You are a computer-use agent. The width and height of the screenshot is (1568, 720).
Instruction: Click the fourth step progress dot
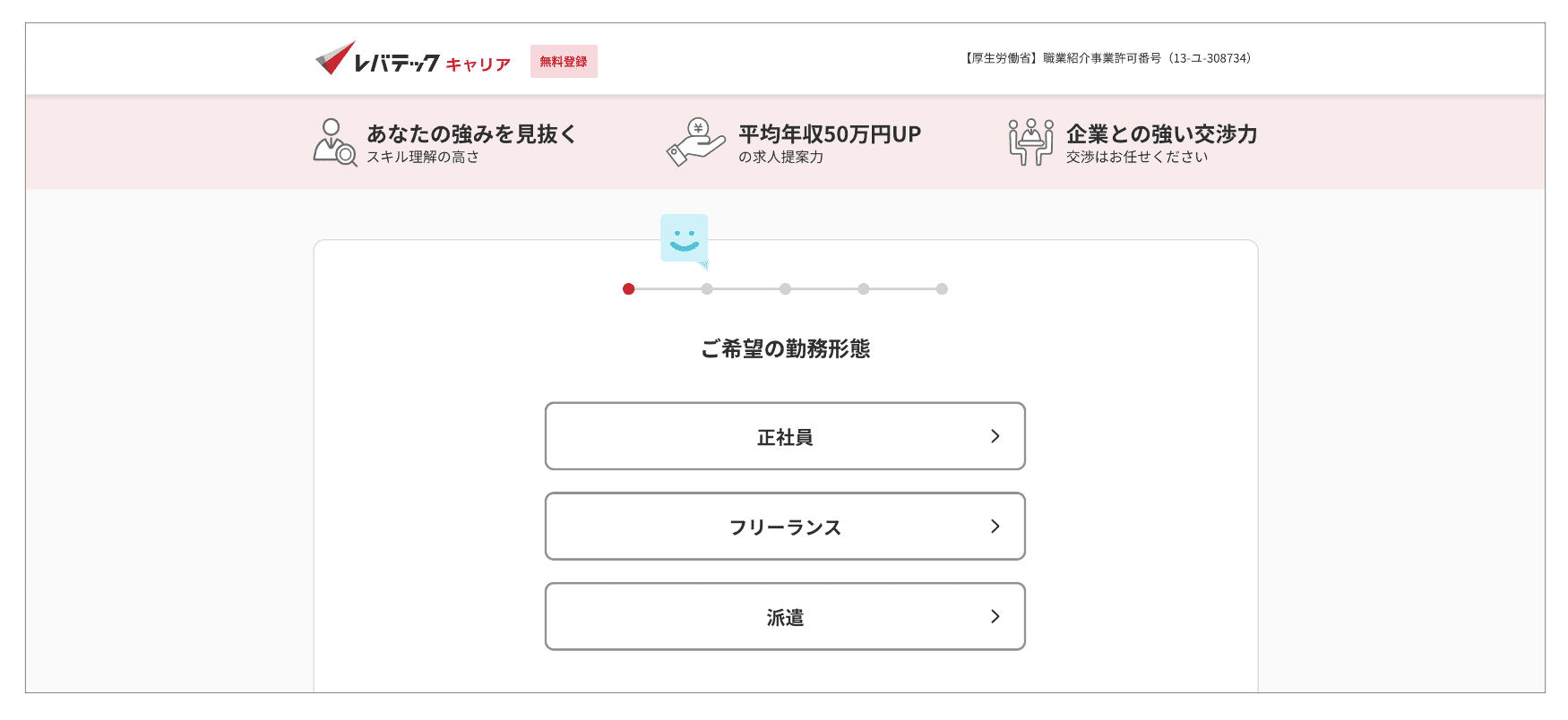pyautogui.click(x=864, y=289)
